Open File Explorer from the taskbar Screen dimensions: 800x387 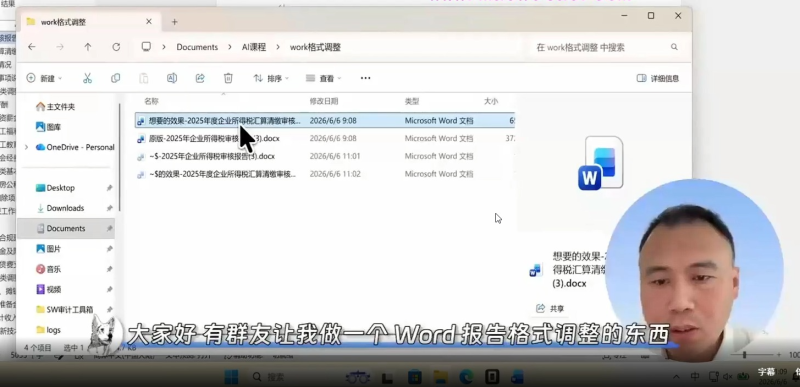[440, 377]
